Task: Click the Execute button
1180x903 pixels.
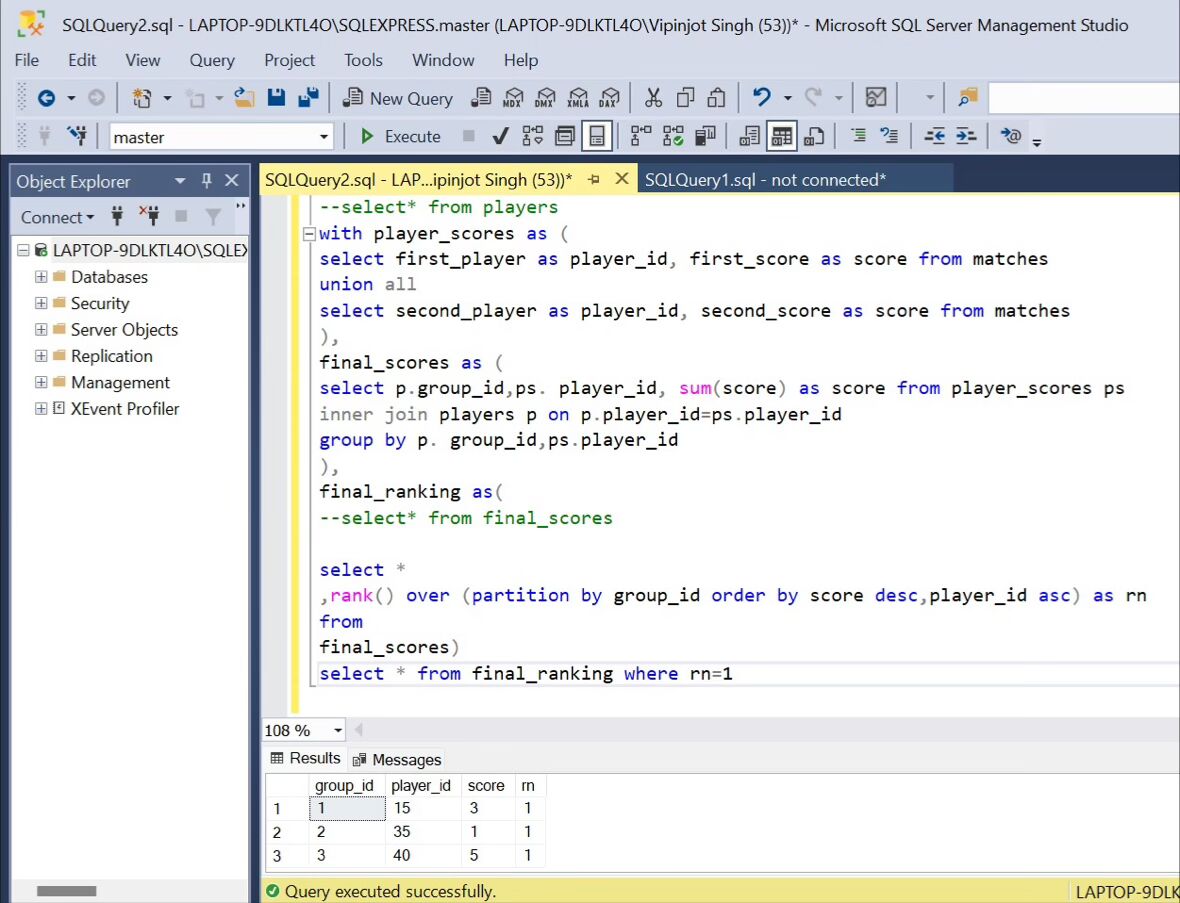Action: (401, 136)
